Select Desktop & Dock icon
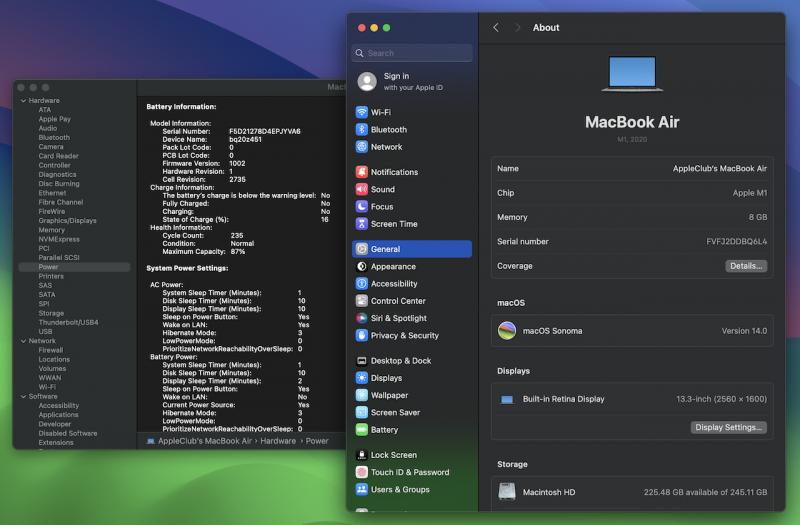Screen dimensions: 800x525 [361, 361]
